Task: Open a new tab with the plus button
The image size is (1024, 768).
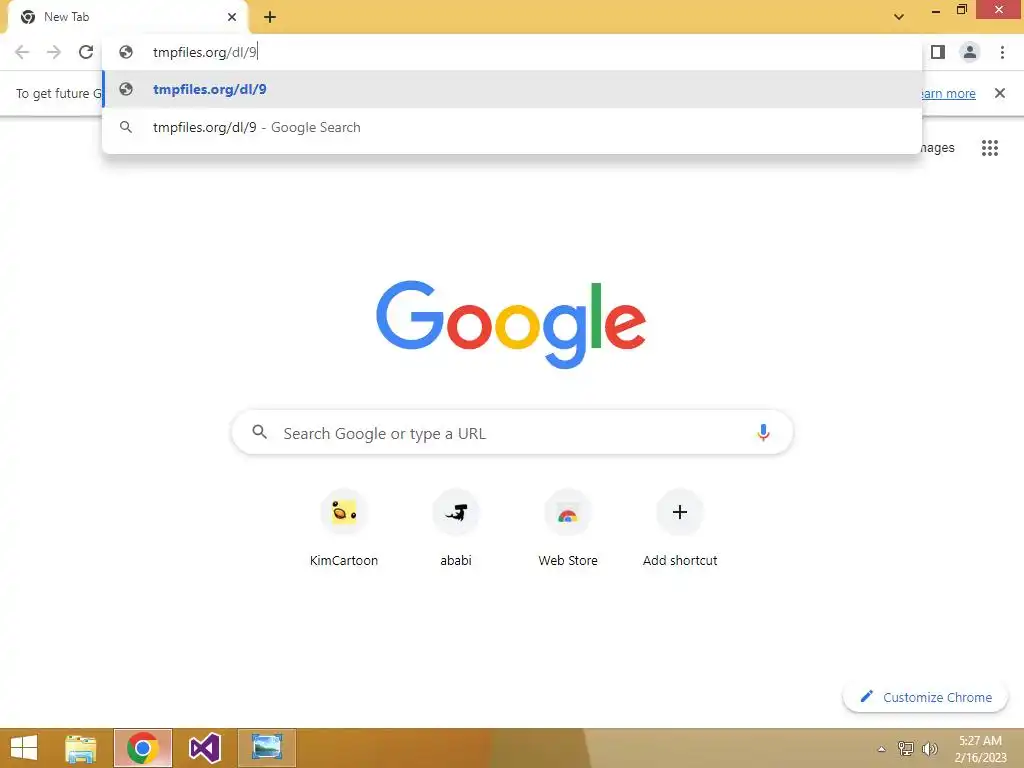Action: pos(270,17)
